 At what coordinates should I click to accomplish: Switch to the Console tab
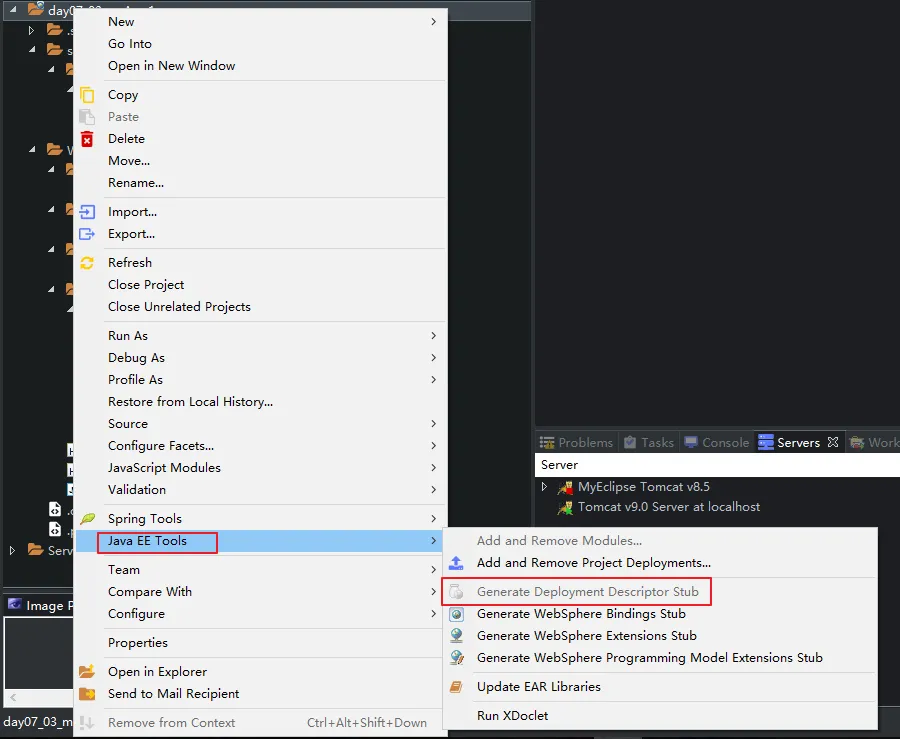click(717, 442)
